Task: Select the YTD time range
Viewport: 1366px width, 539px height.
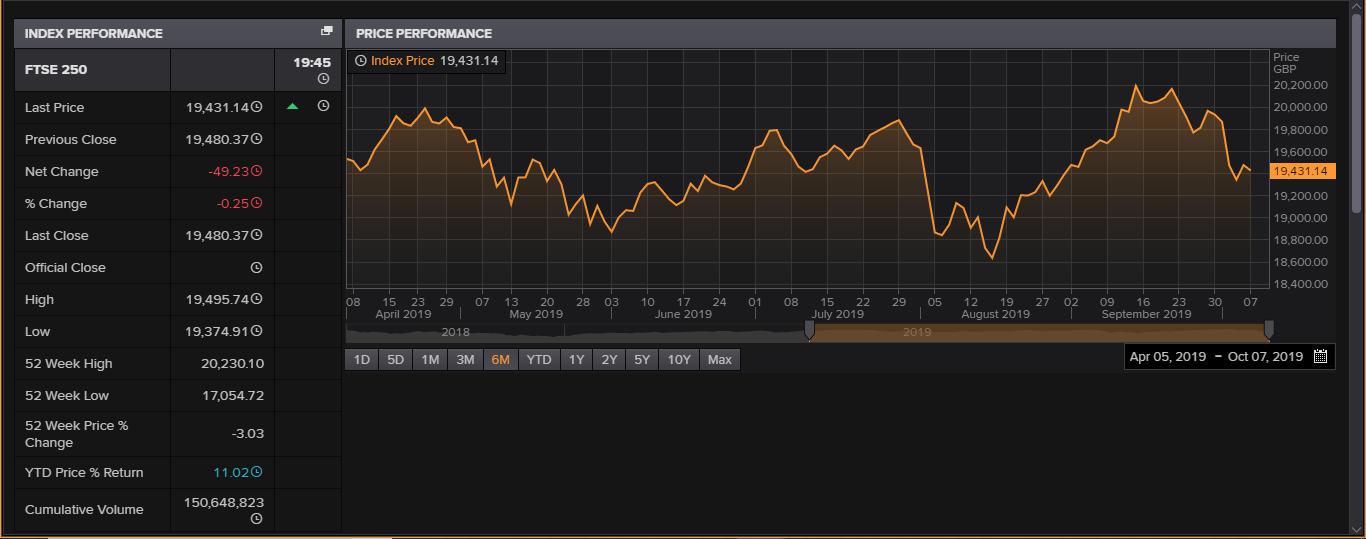Action: pyautogui.click(x=539, y=359)
